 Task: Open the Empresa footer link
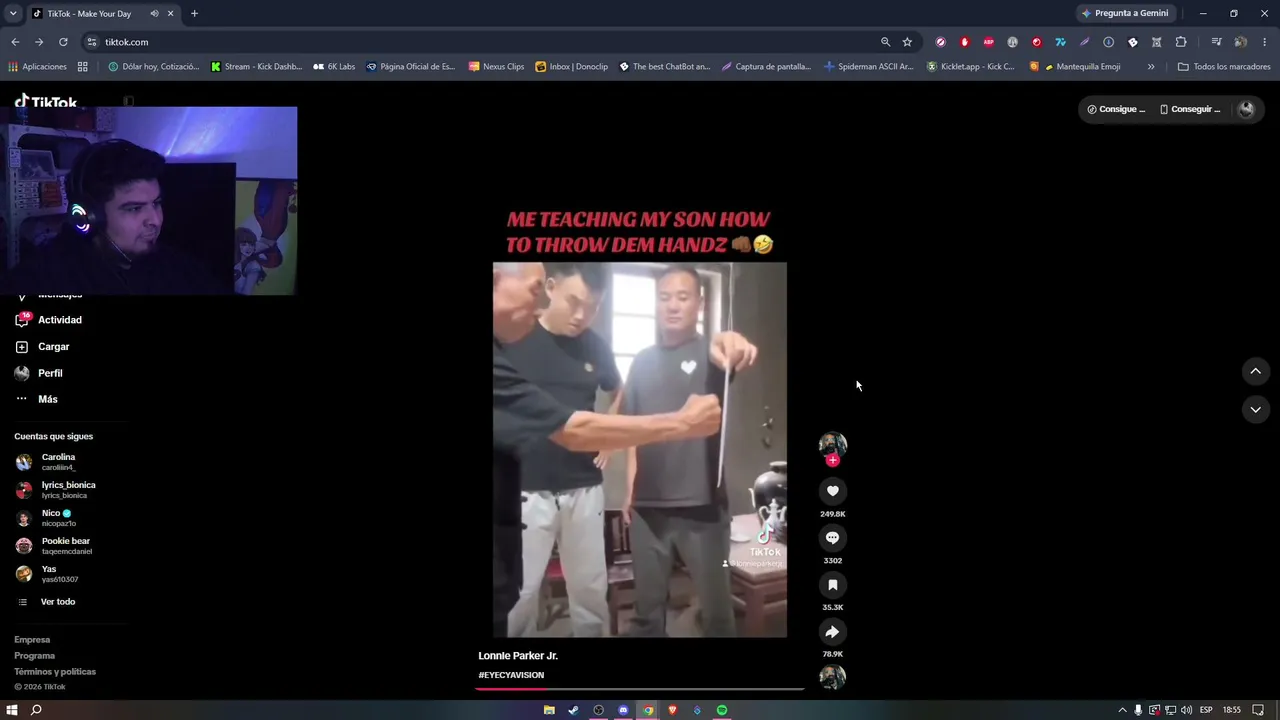click(32, 640)
